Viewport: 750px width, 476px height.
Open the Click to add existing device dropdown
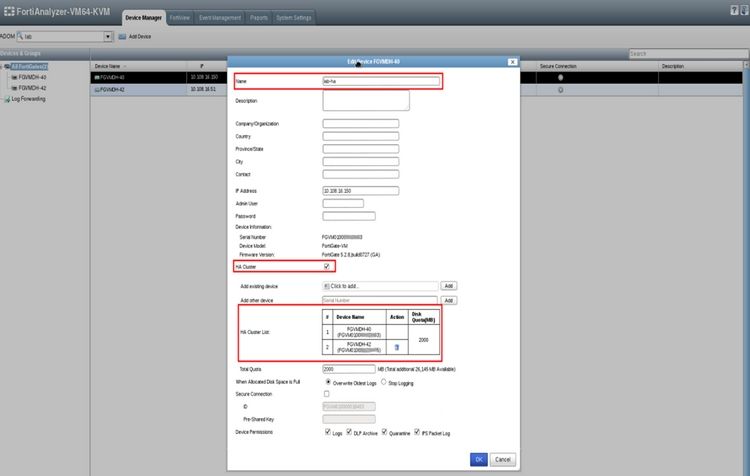[x=380, y=286]
